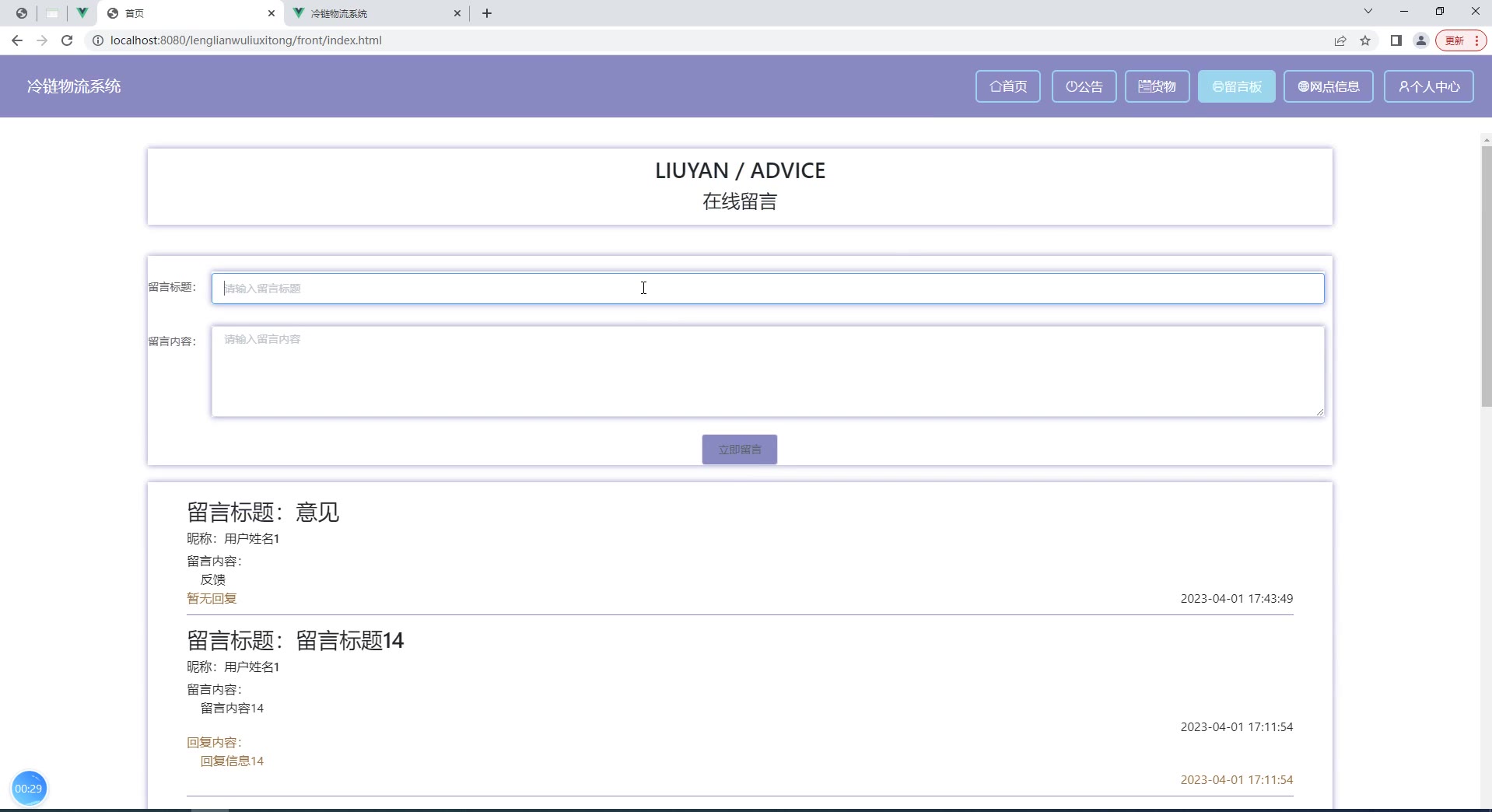Click heading 留言标题：意见
Viewport: 1492px width, 812px height.
tap(263, 512)
